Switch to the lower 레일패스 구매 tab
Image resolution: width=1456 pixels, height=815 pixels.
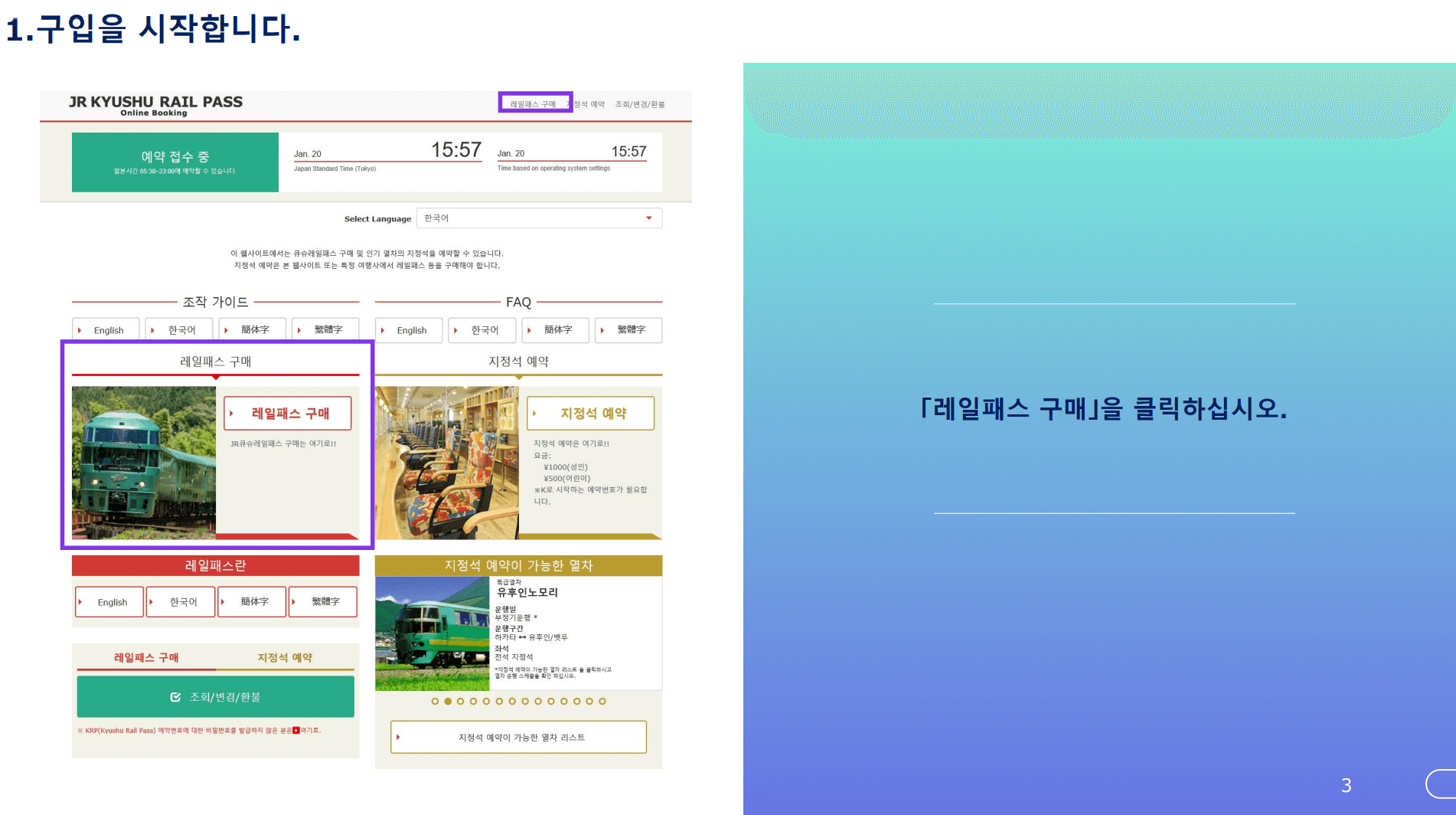pos(146,658)
